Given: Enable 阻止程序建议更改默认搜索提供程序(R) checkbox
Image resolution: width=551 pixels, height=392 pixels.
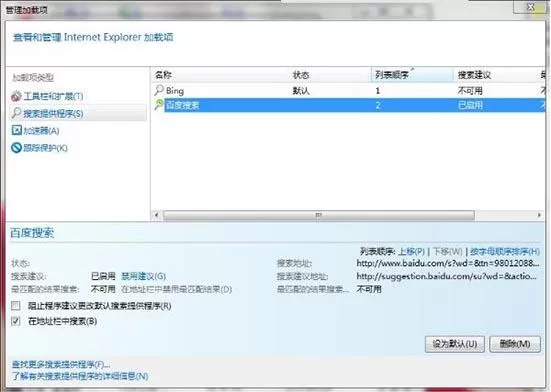Looking at the screenshot, I should click(x=15, y=306).
